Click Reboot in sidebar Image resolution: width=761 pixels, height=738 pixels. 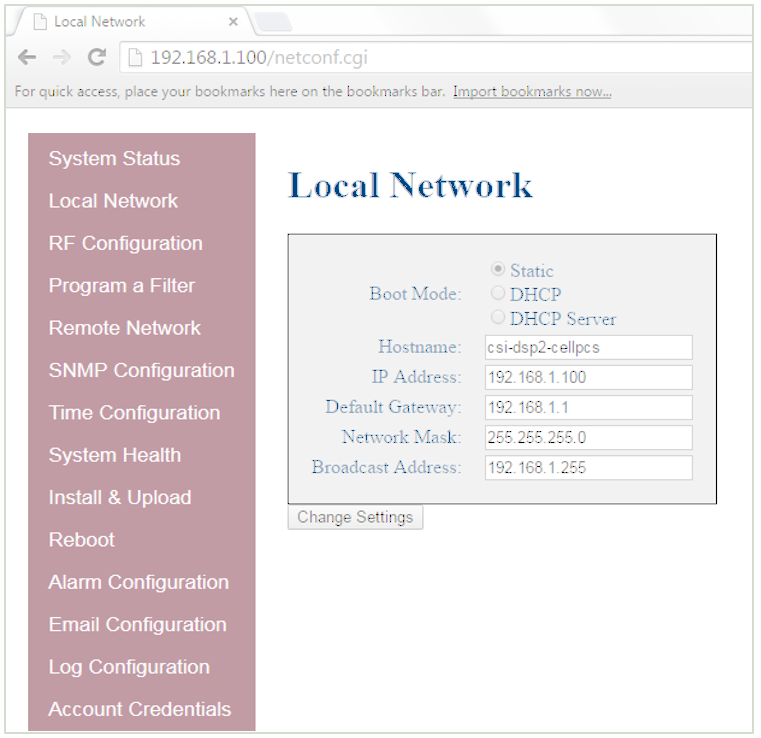tap(82, 540)
